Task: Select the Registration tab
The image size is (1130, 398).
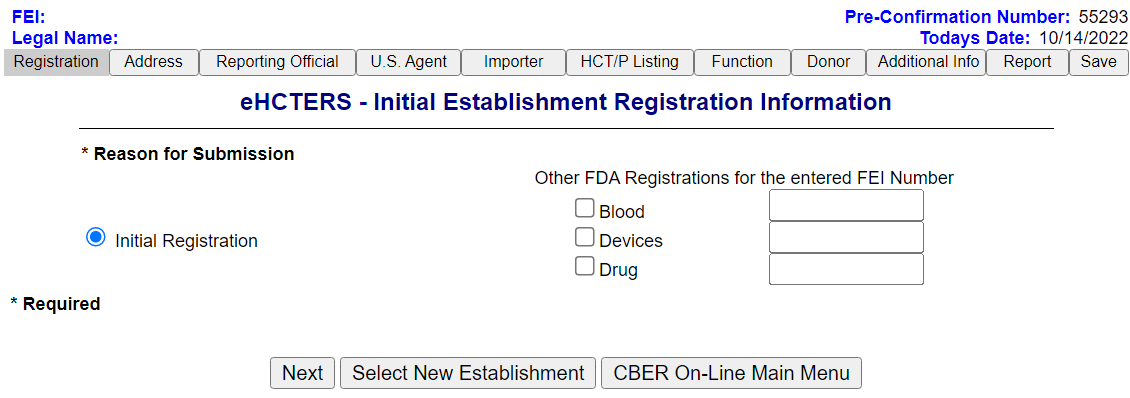Action: (56, 62)
